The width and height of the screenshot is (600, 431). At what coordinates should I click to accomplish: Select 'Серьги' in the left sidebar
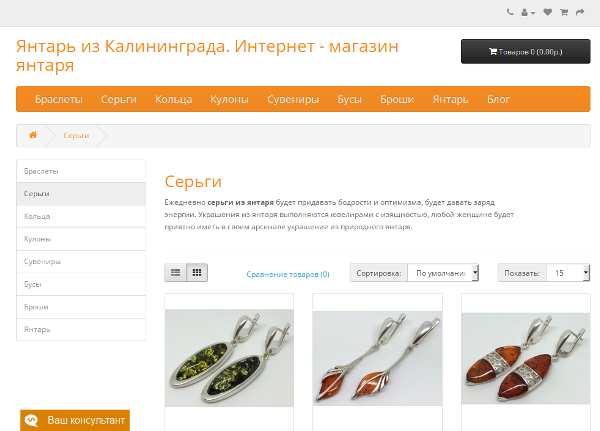(81, 194)
